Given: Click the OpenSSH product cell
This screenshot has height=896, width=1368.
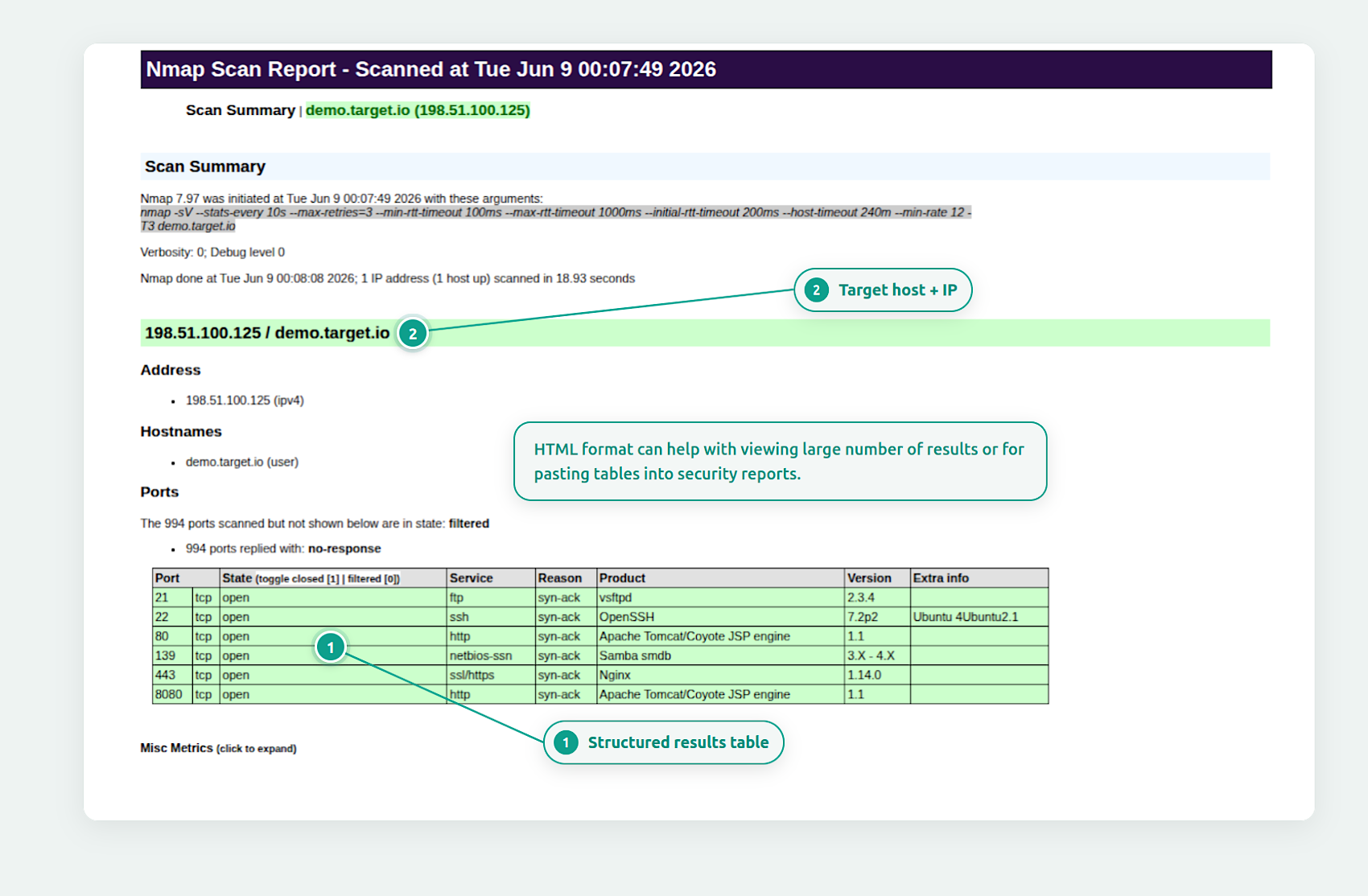Looking at the screenshot, I should [x=720, y=617].
